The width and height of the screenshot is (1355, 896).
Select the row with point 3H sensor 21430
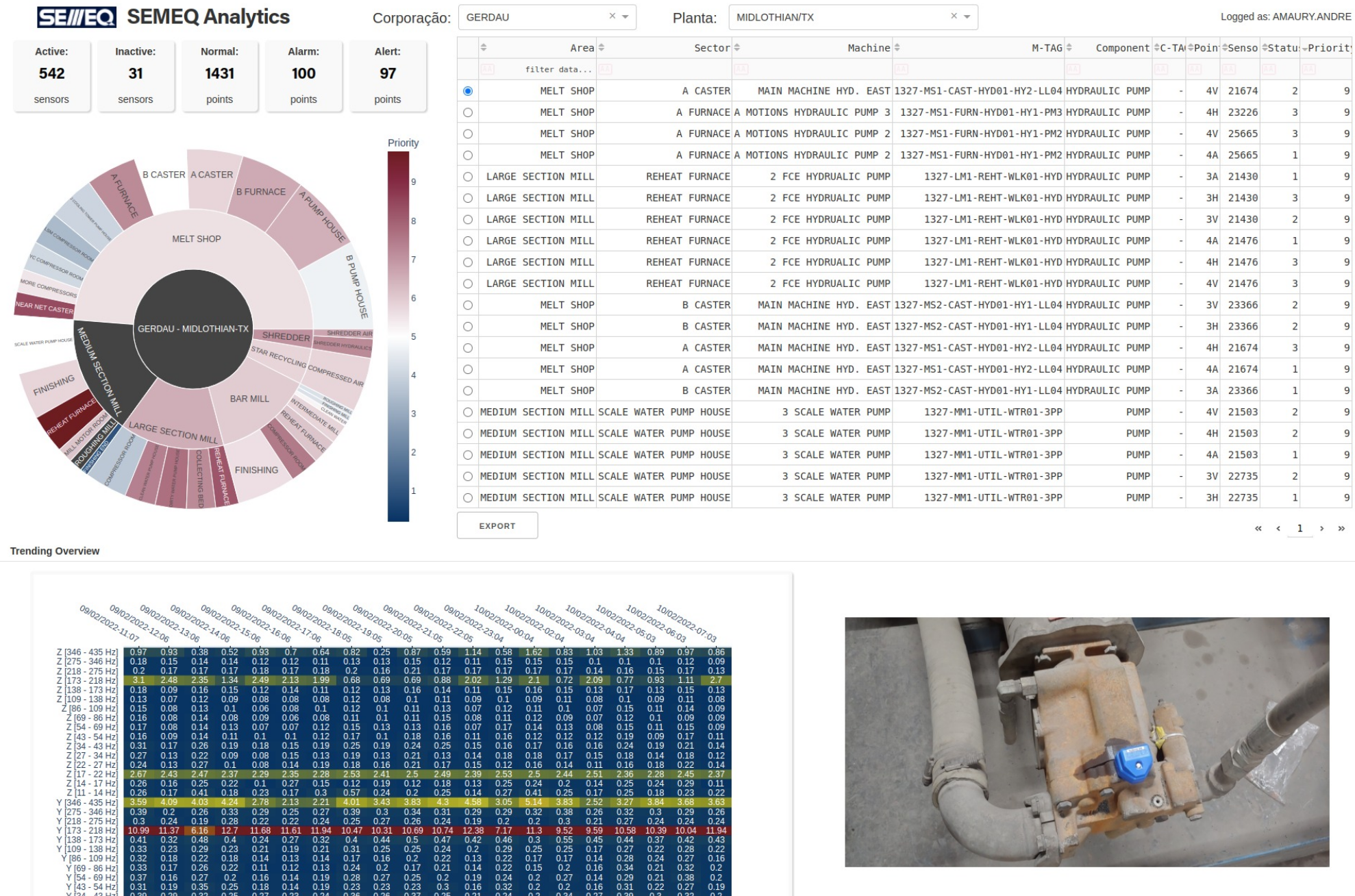click(x=468, y=198)
